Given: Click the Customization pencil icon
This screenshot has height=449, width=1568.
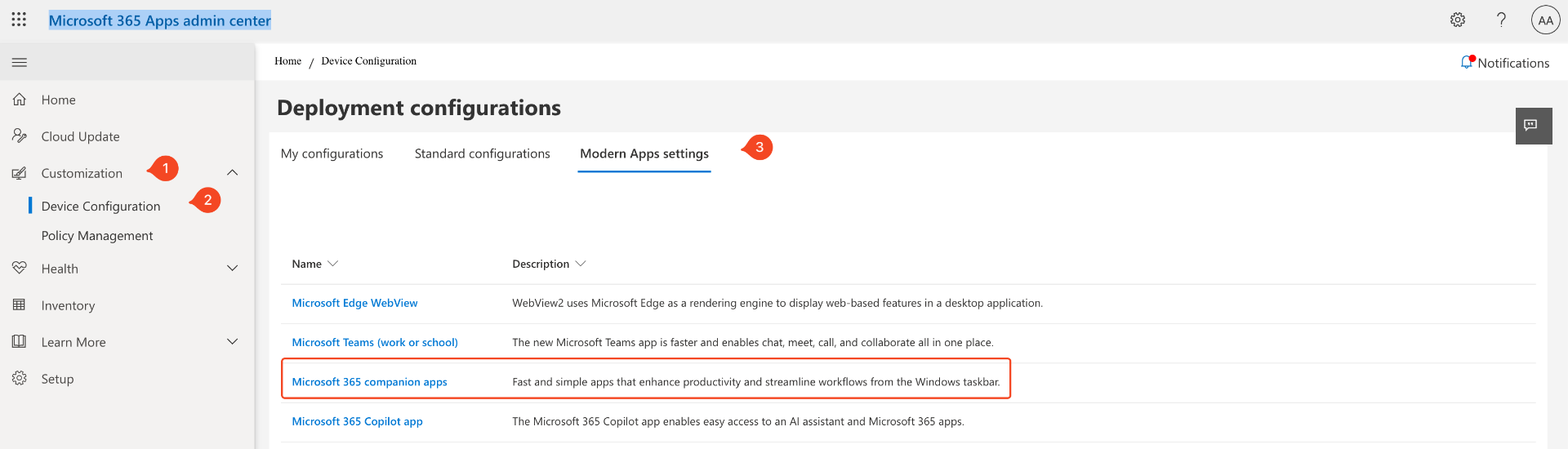Looking at the screenshot, I should [x=20, y=173].
